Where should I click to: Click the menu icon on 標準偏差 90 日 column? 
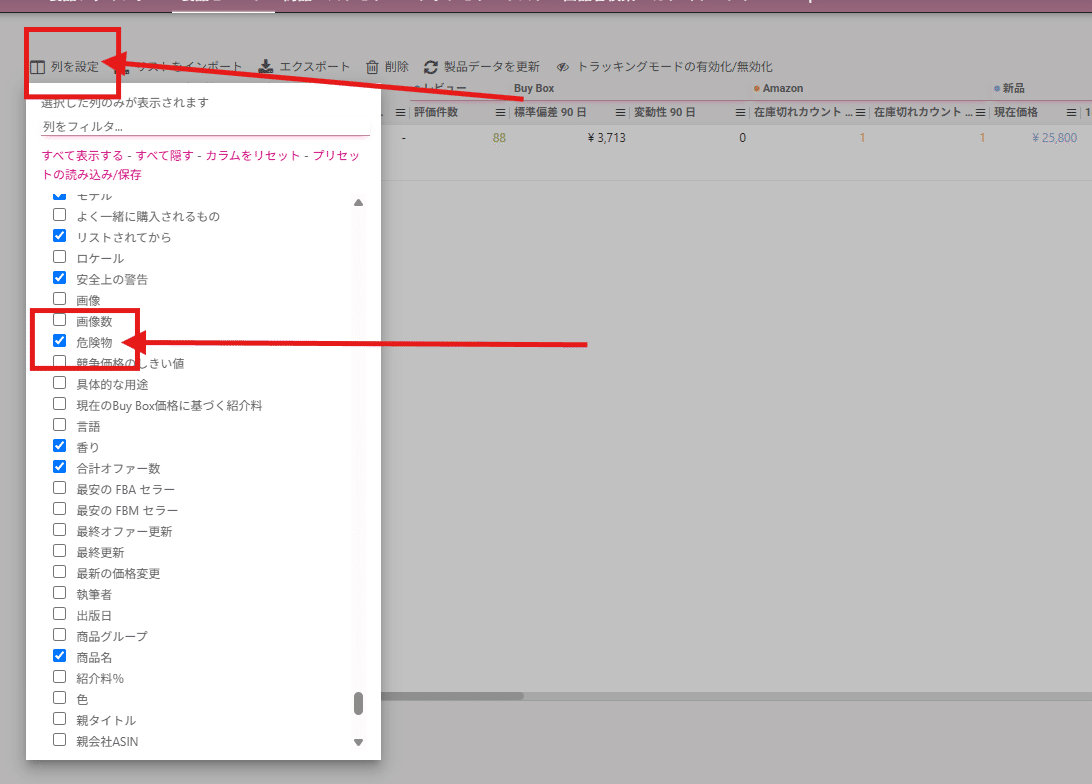pos(620,112)
